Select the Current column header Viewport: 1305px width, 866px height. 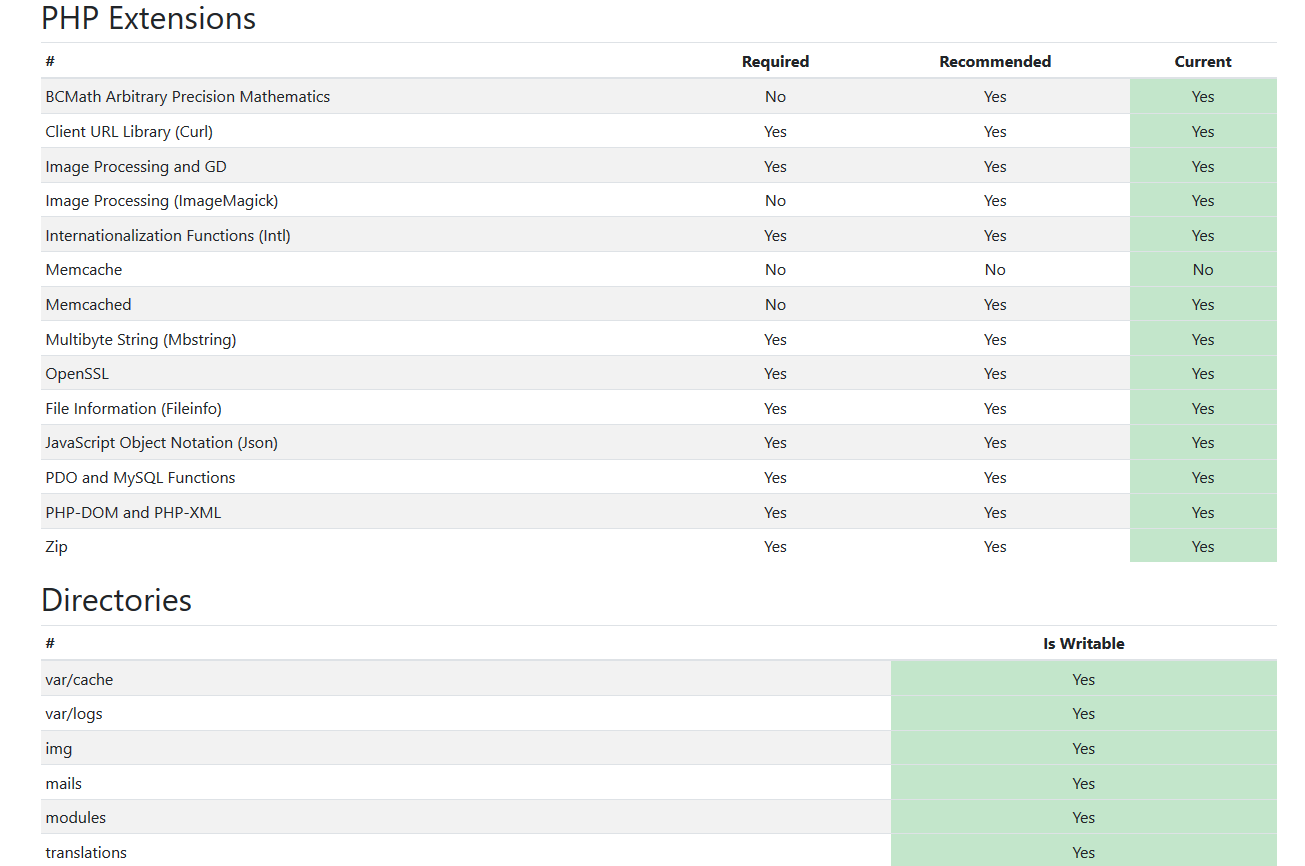coord(1202,61)
